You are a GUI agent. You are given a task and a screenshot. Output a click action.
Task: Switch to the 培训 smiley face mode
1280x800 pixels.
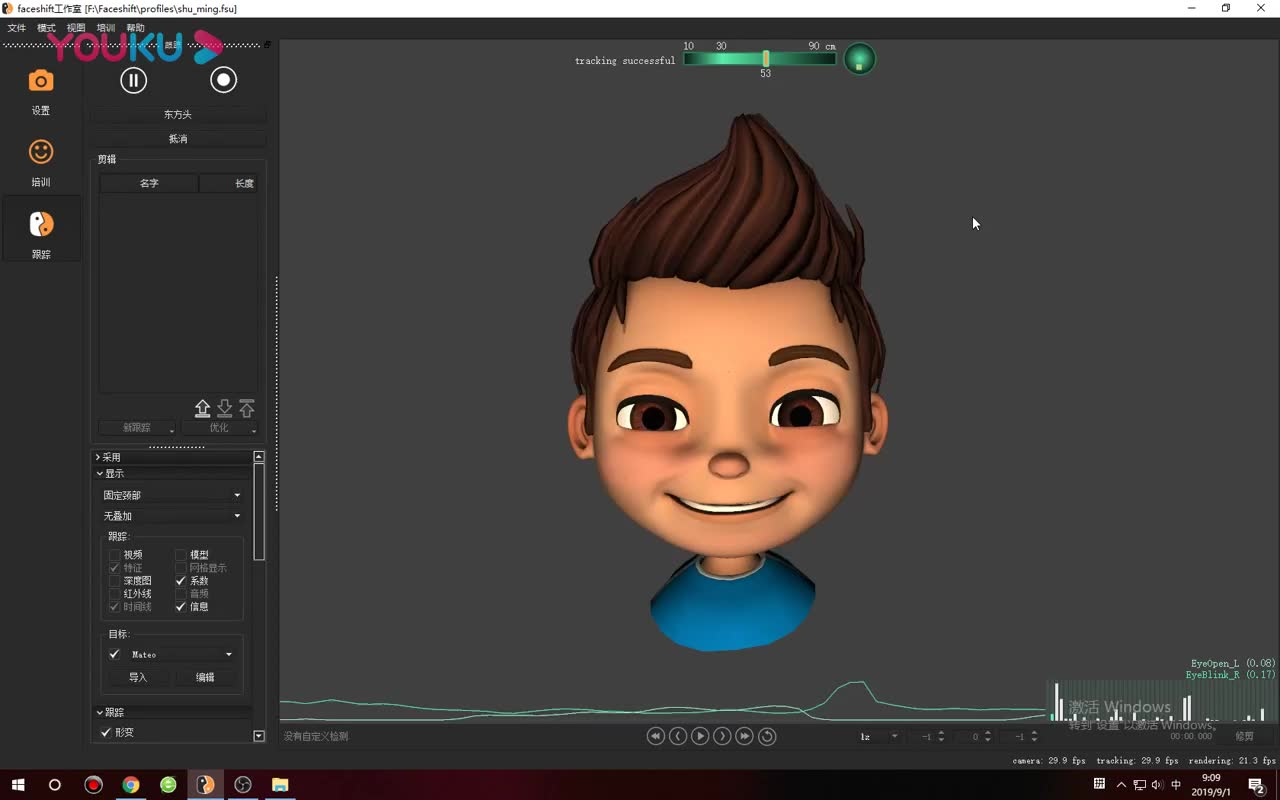click(x=40, y=153)
